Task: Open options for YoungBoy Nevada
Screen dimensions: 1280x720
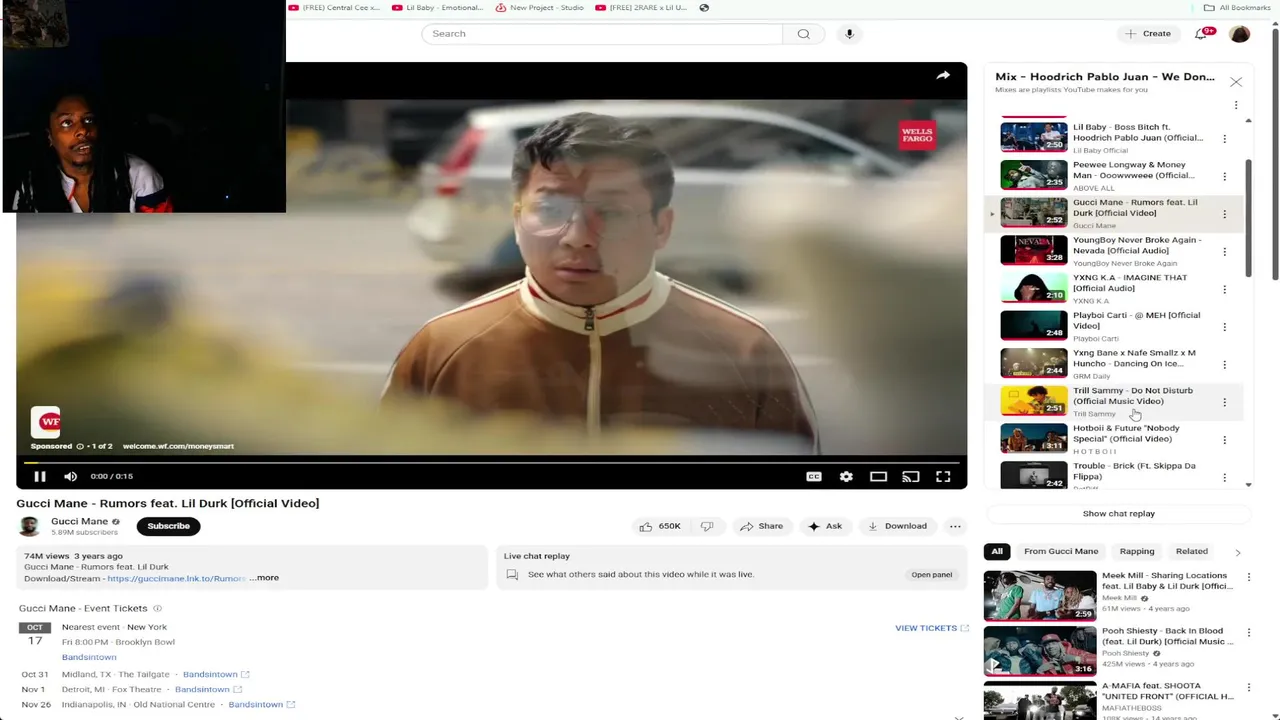Action: click(x=1224, y=252)
